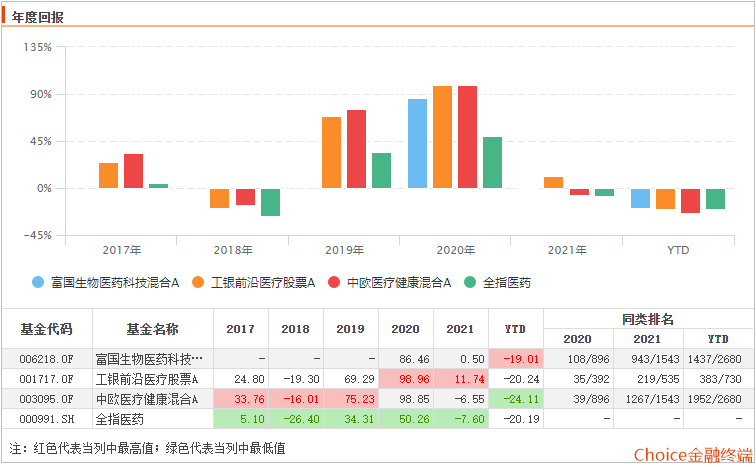Click the YTD return column header
This screenshot has height=467, width=756.
pos(515,329)
